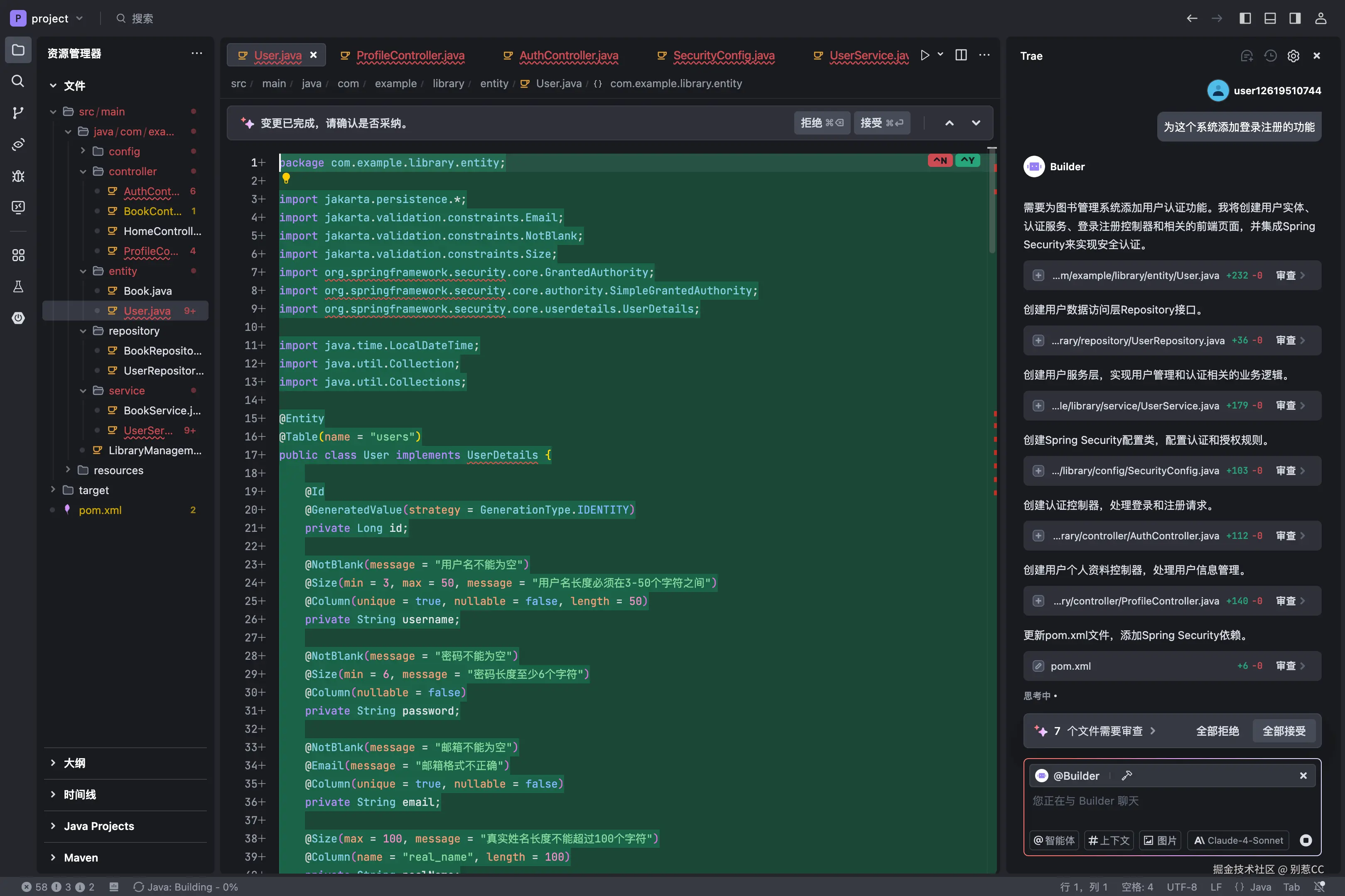
Task: Click the run play icon in editor toolbar
Action: tap(924, 55)
